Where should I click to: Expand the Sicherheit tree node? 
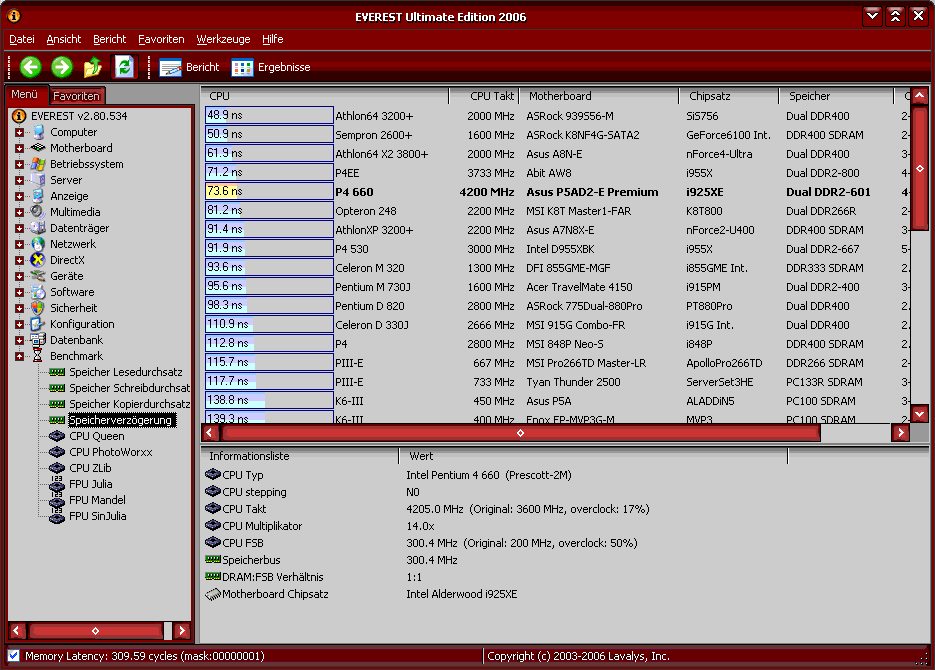(20, 309)
